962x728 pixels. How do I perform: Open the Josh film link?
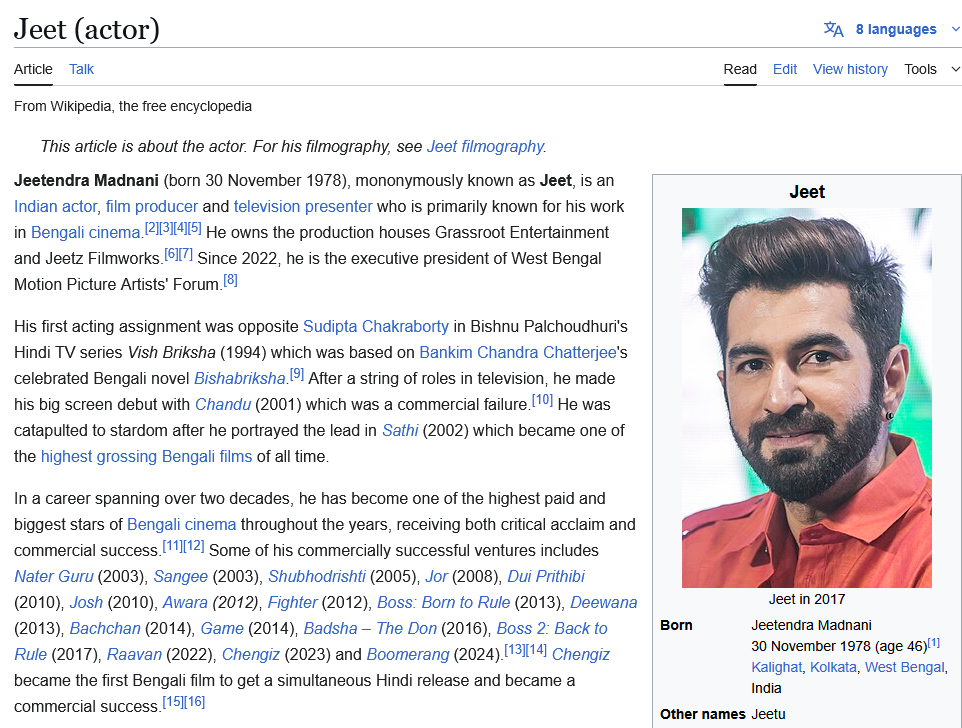pos(86,603)
